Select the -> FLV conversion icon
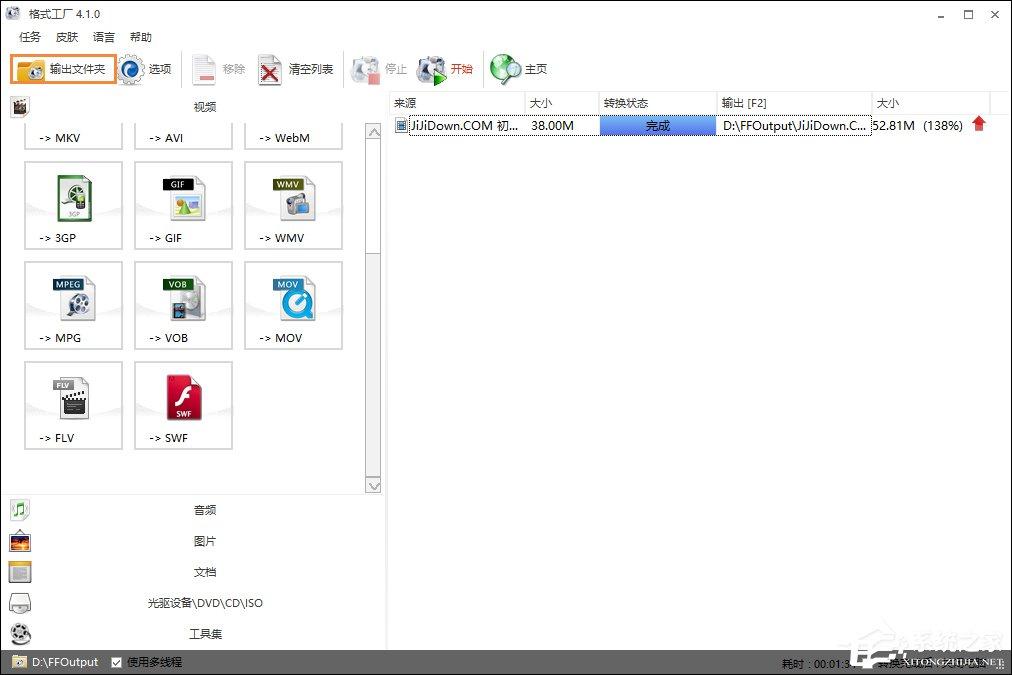The image size is (1012, 675). [x=74, y=405]
